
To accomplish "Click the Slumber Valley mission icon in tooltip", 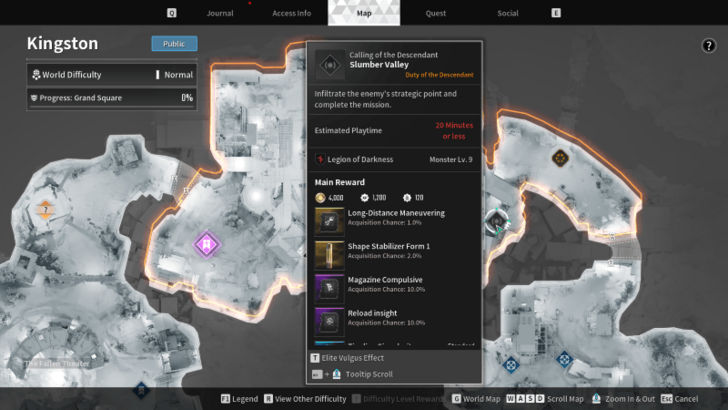I will pyautogui.click(x=329, y=63).
